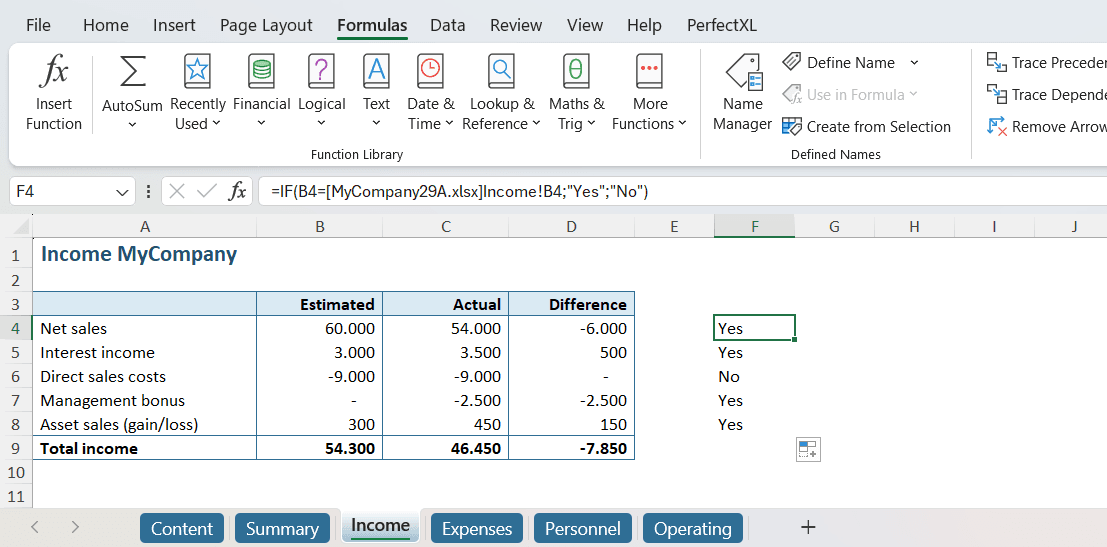Switch to the Page Layout tab
Viewport: 1107px width, 547px height.
click(266, 25)
